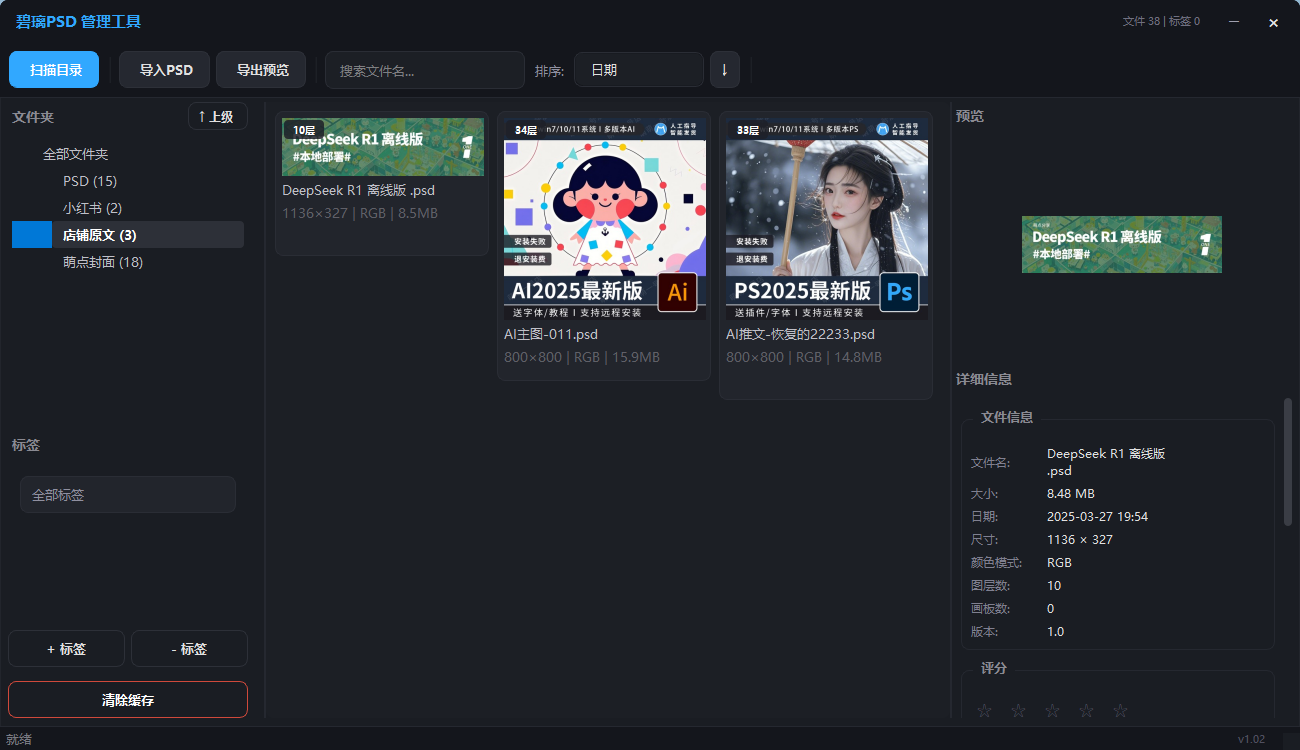Go up with the 上级 button
1300x750 pixels.
pyautogui.click(x=217, y=117)
